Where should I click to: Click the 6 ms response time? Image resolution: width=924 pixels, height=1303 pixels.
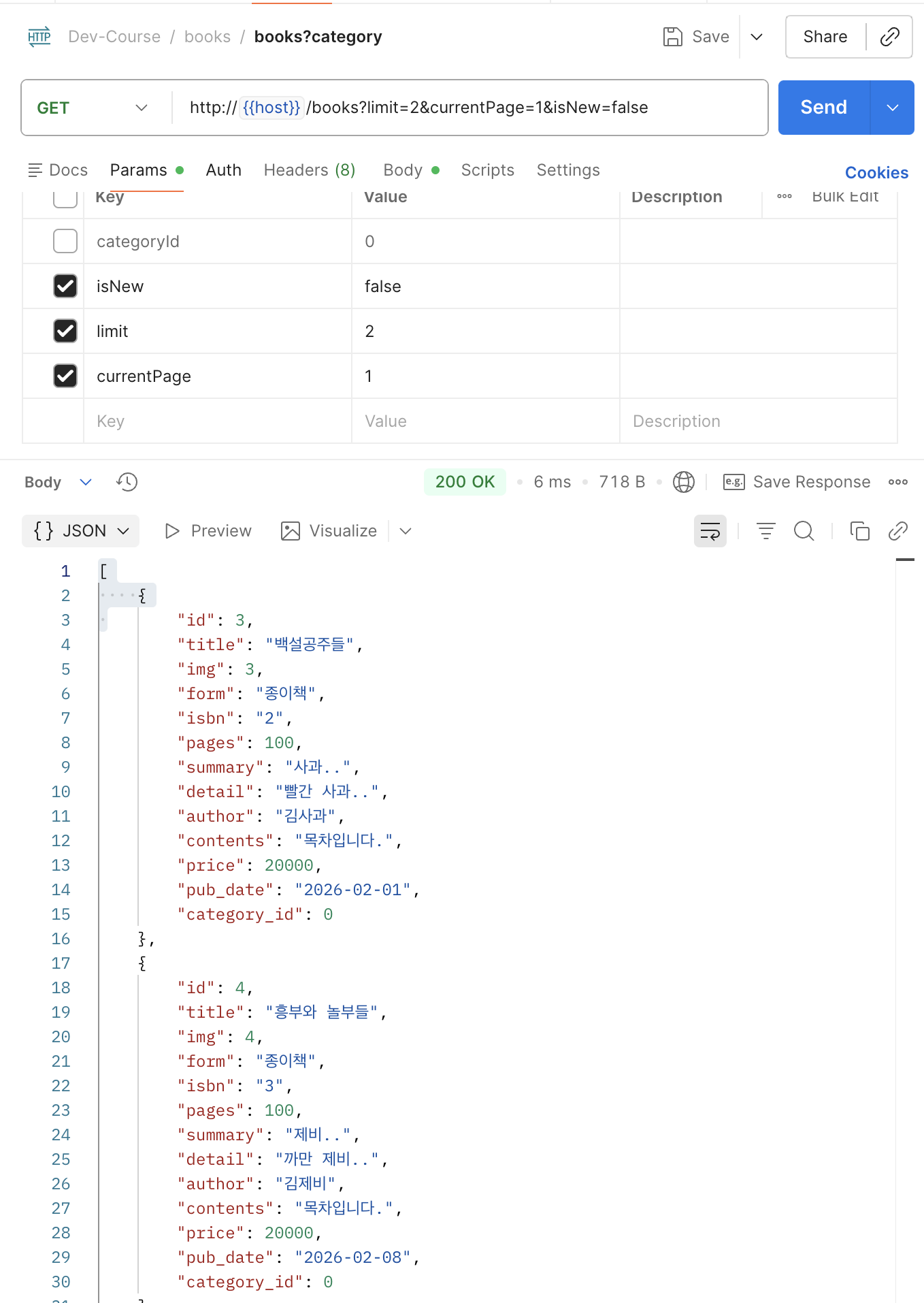pyautogui.click(x=552, y=482)
